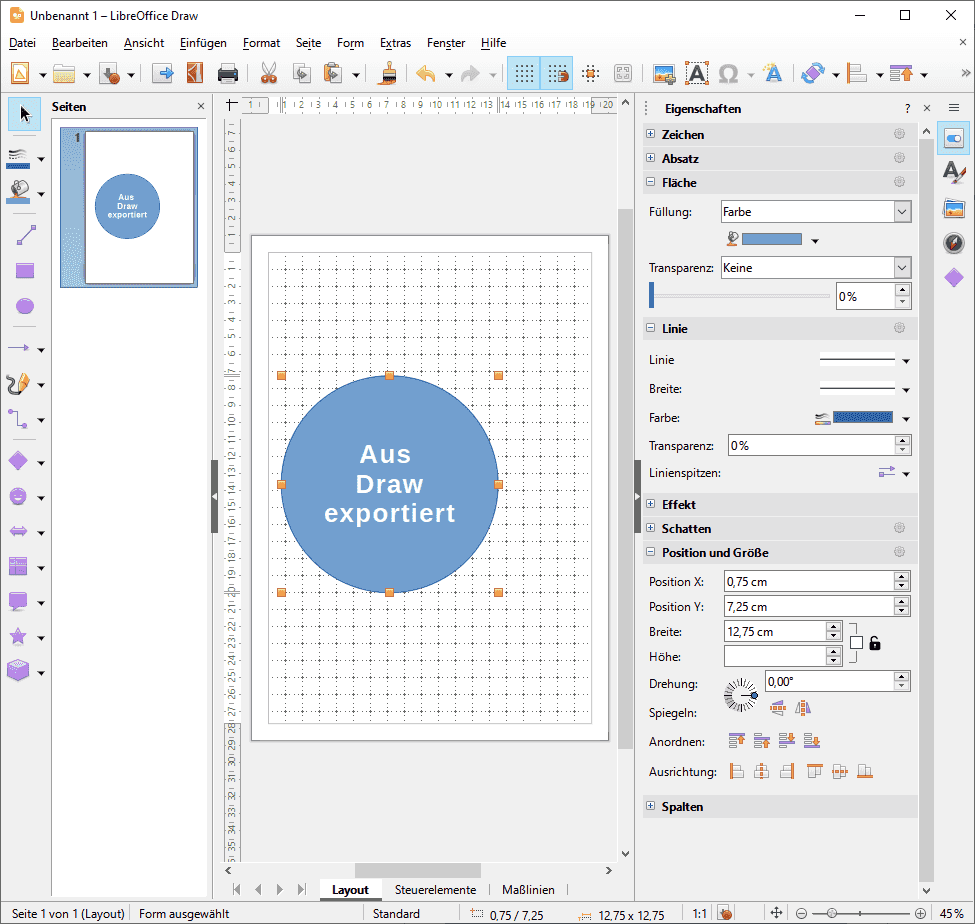
Task: Undo the last action
Action: pyautogui.click(x=426, y=74)
